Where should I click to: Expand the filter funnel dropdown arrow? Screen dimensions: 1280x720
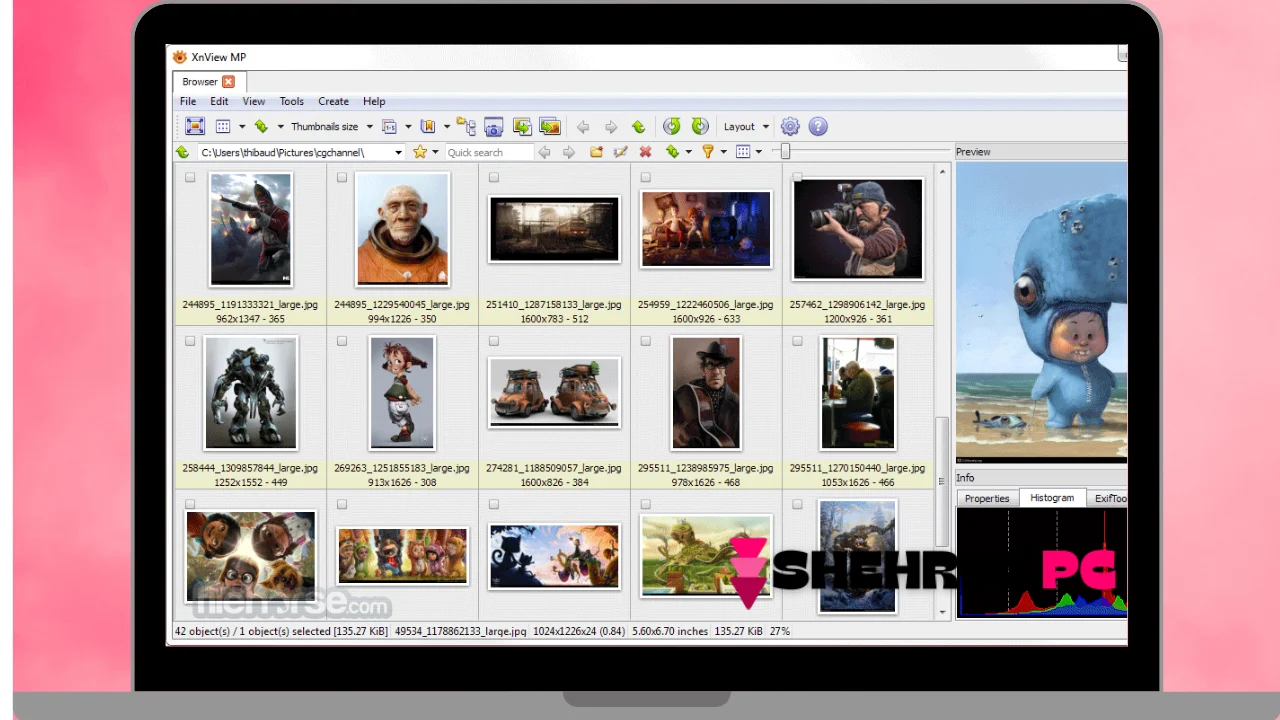tap(723, 153)
